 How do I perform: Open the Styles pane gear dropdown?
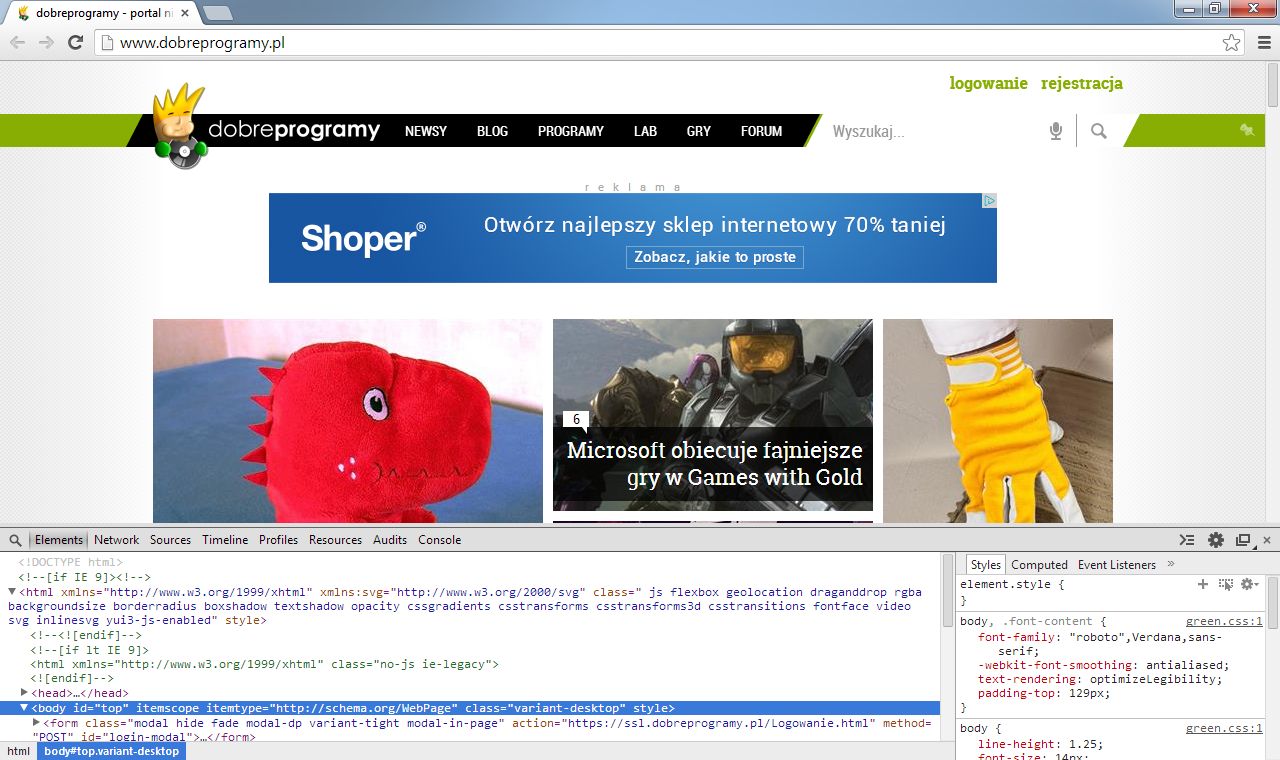pyautogui.click(x=1249, y=584)
